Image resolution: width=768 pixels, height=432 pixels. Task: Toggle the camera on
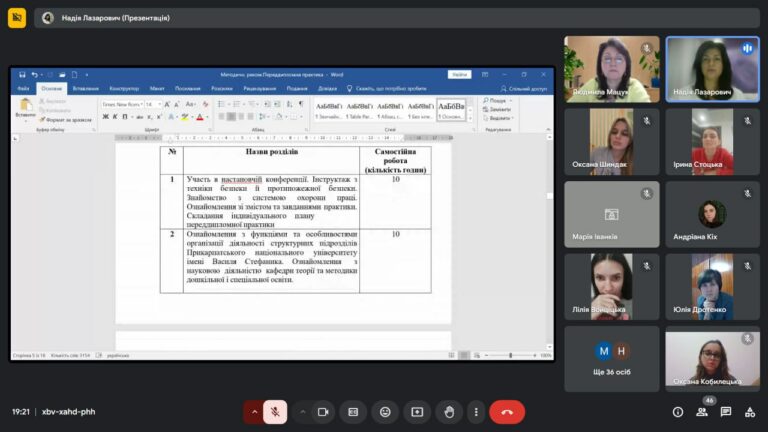click(323, 412)
